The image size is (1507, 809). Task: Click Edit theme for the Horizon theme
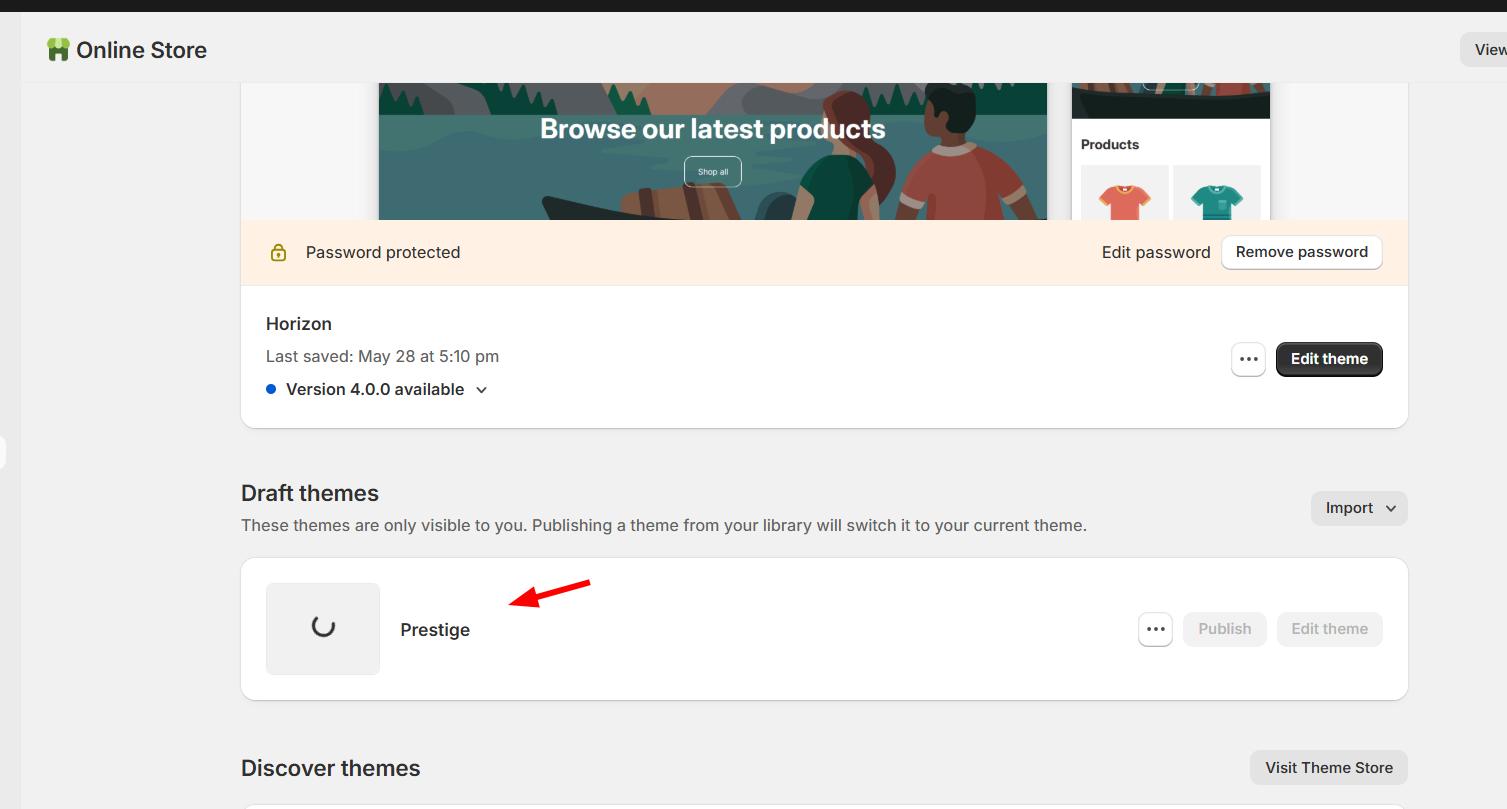[1329, 359]
